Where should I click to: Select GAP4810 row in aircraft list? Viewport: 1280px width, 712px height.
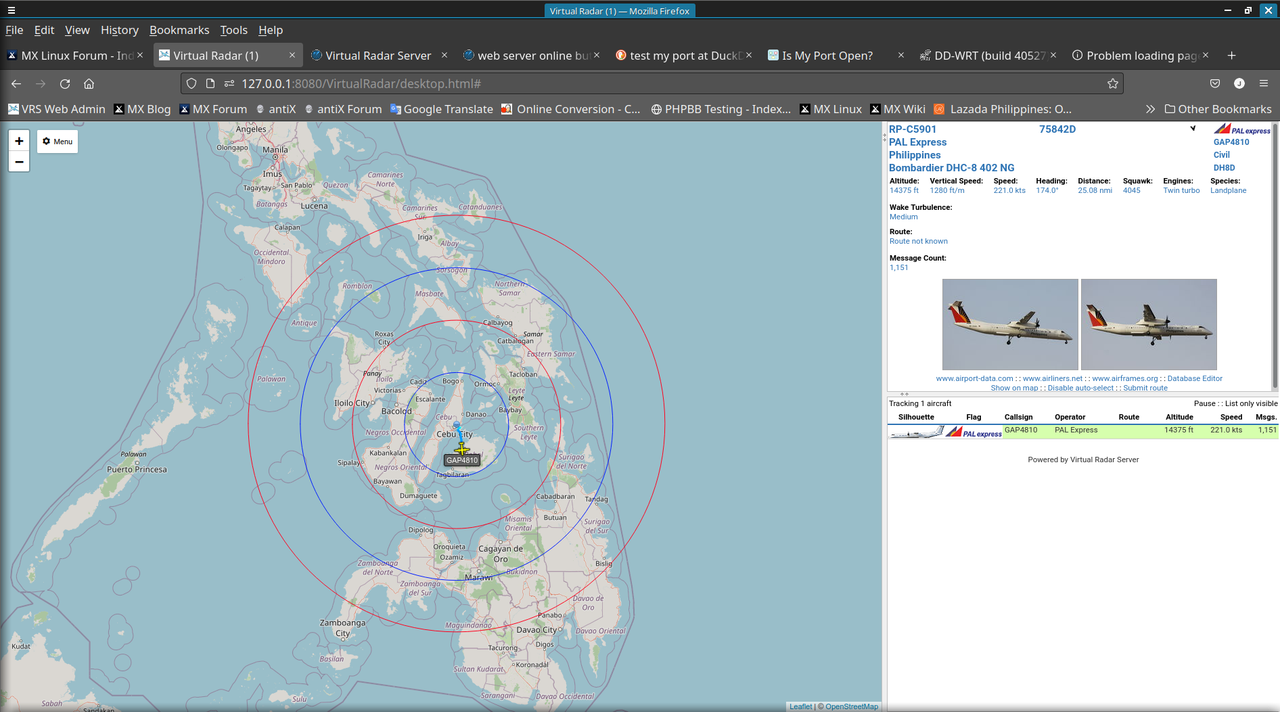click(1083, 432)
